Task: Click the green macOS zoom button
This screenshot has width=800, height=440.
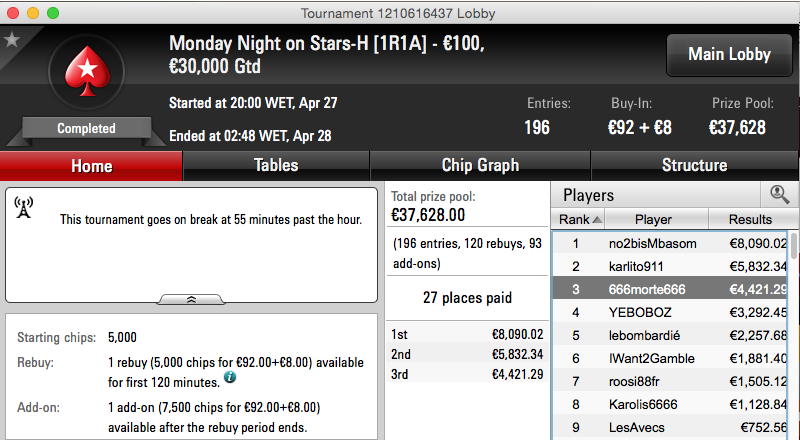Action: [53, 13]
